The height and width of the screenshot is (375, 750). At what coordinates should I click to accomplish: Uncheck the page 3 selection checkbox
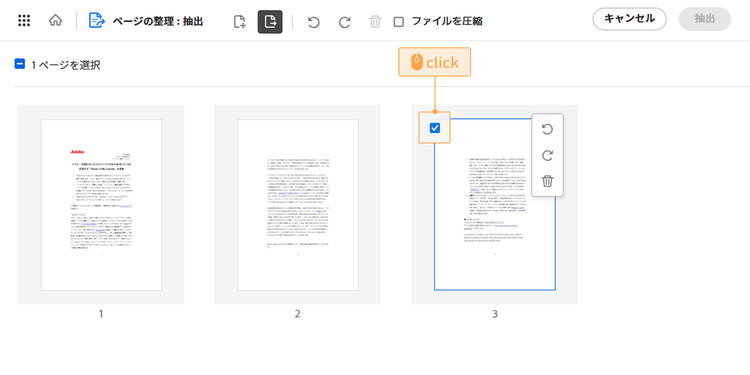coord(435,128)
